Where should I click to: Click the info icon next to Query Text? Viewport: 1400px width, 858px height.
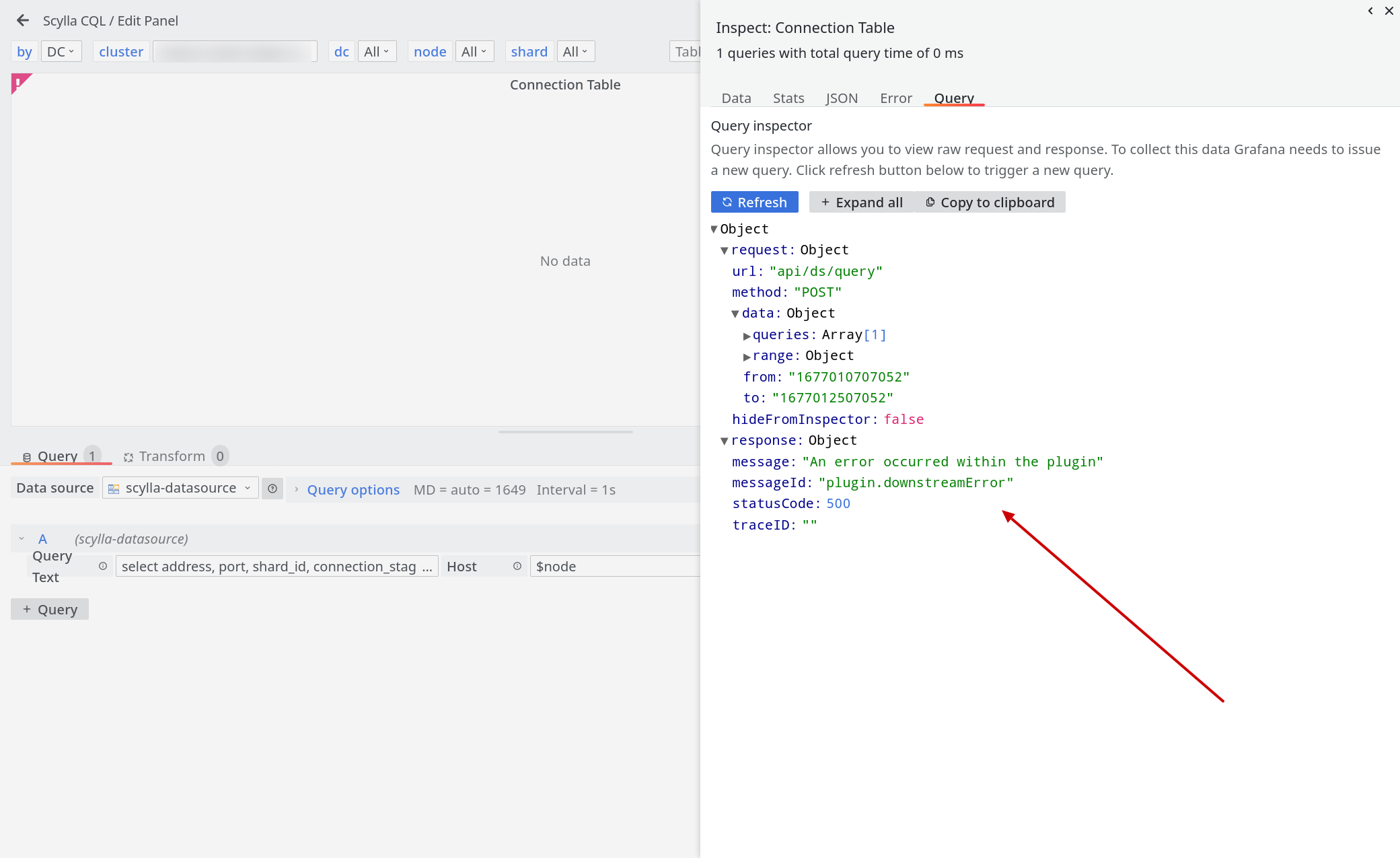coord(103,566)
